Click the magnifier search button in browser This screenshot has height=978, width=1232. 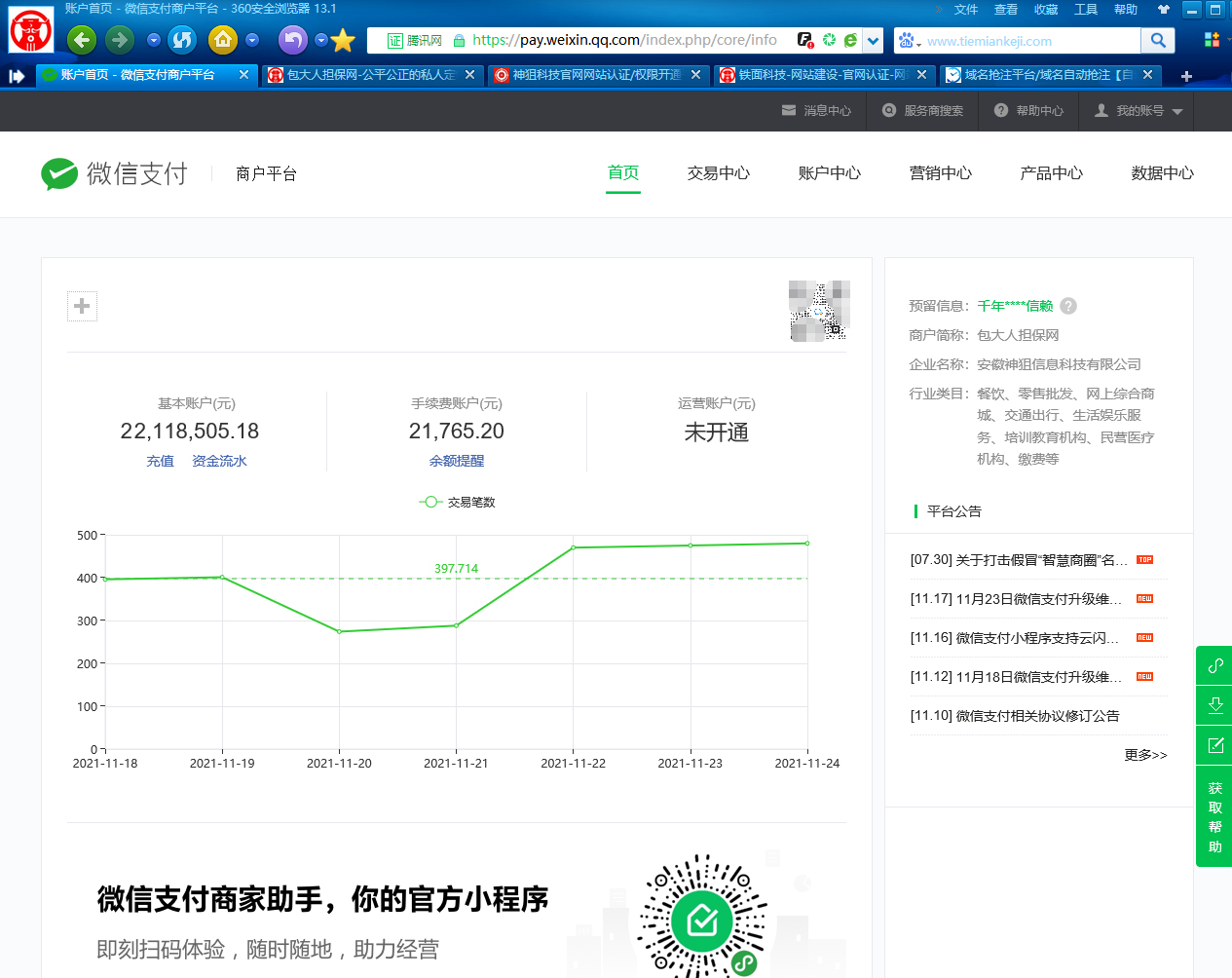[x=1158, y=40]
